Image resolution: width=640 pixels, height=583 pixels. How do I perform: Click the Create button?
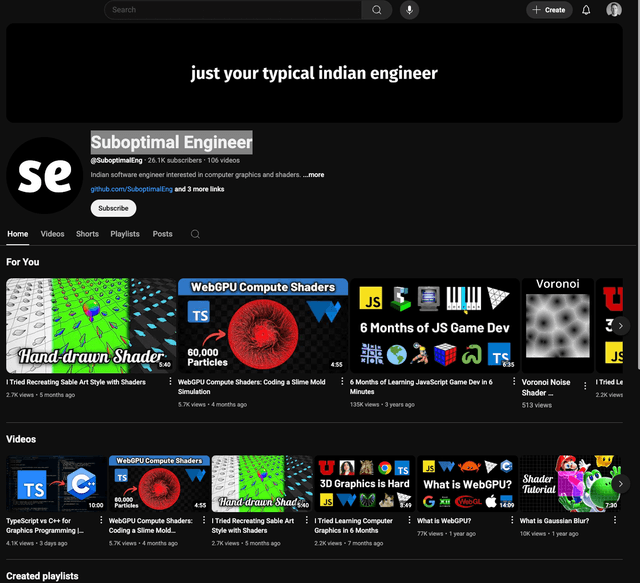click(549, 10)
